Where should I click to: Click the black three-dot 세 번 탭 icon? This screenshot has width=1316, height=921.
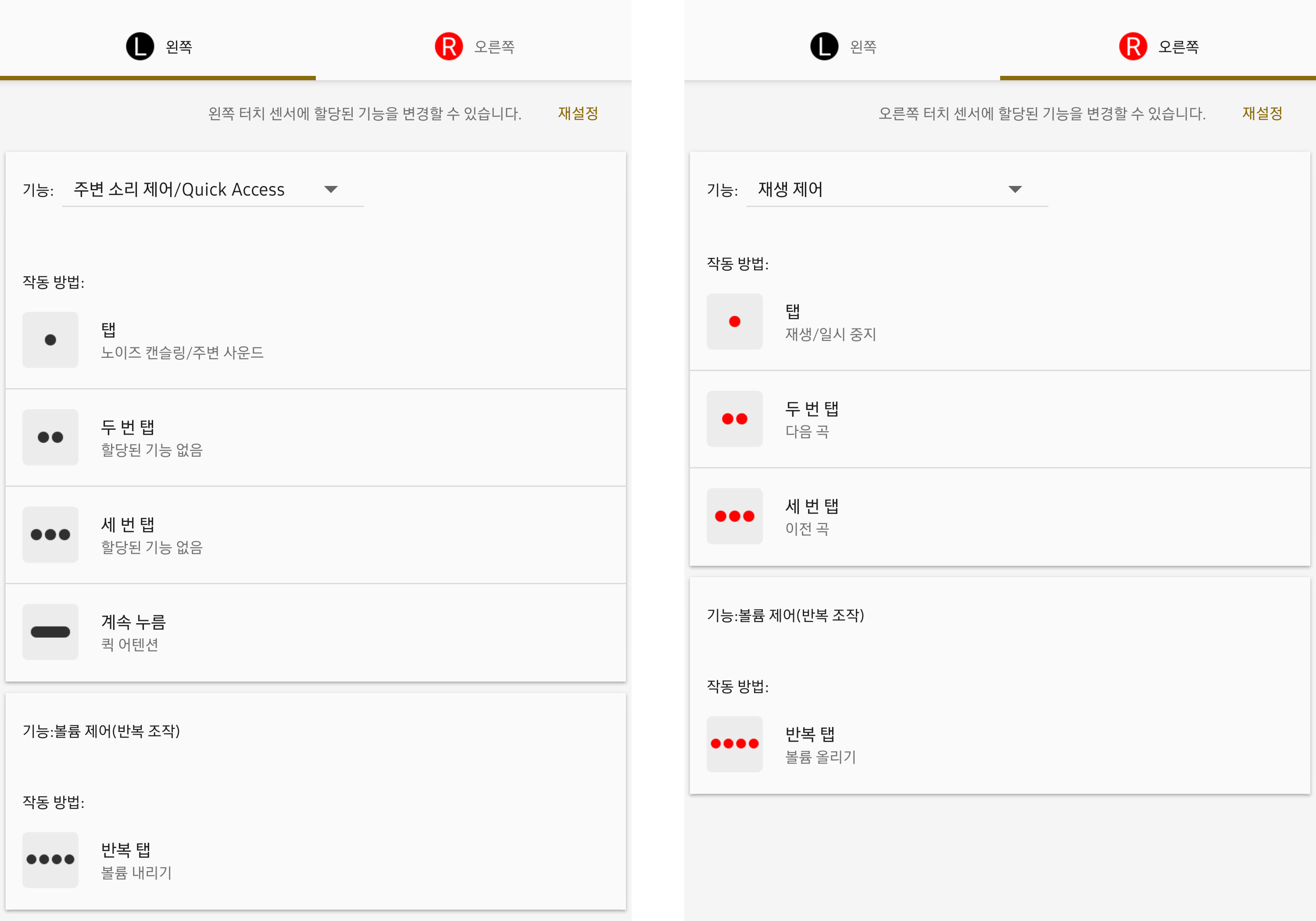50,535
